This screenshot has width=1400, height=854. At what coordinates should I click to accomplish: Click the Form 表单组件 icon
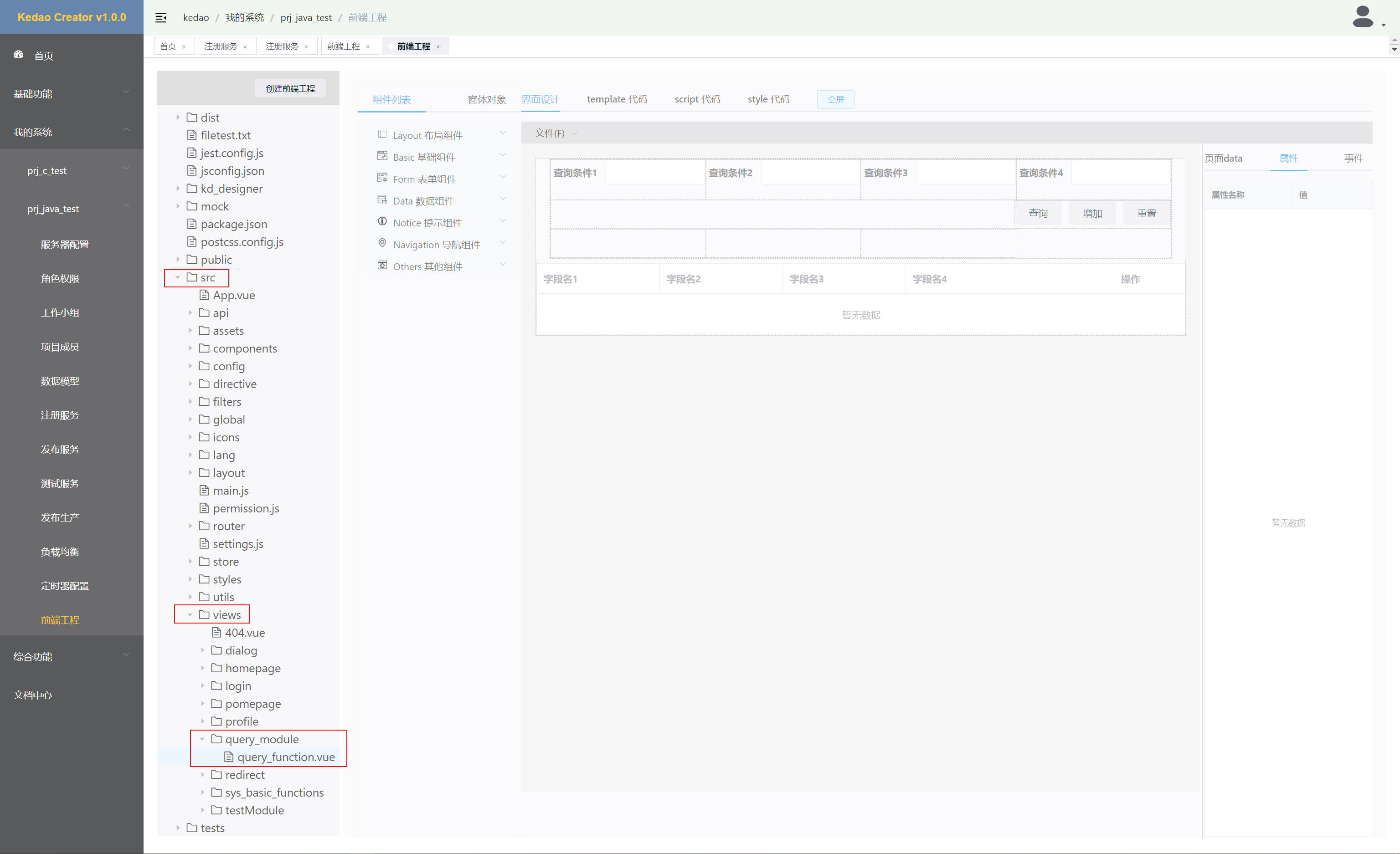[x=382, y=178]
